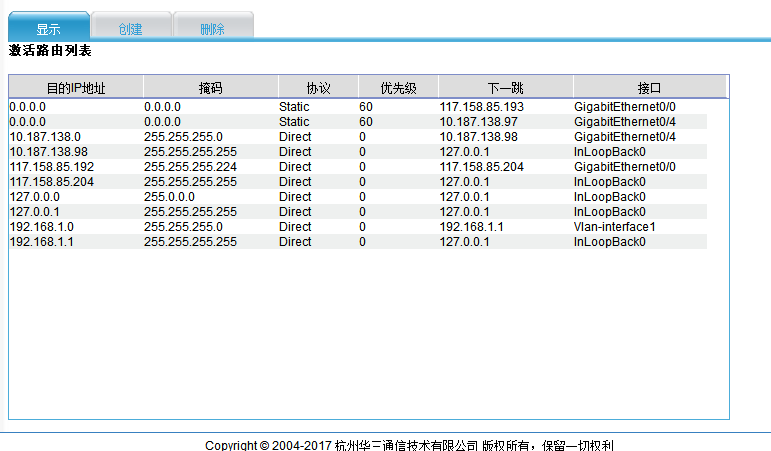
Task: Select destination 10.187.138.0
Action: [45, 137]
